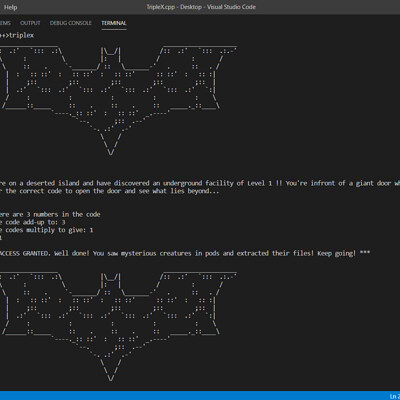
Task: Click the '3 numbers in the code' line
Action: (x=50, y=214)
